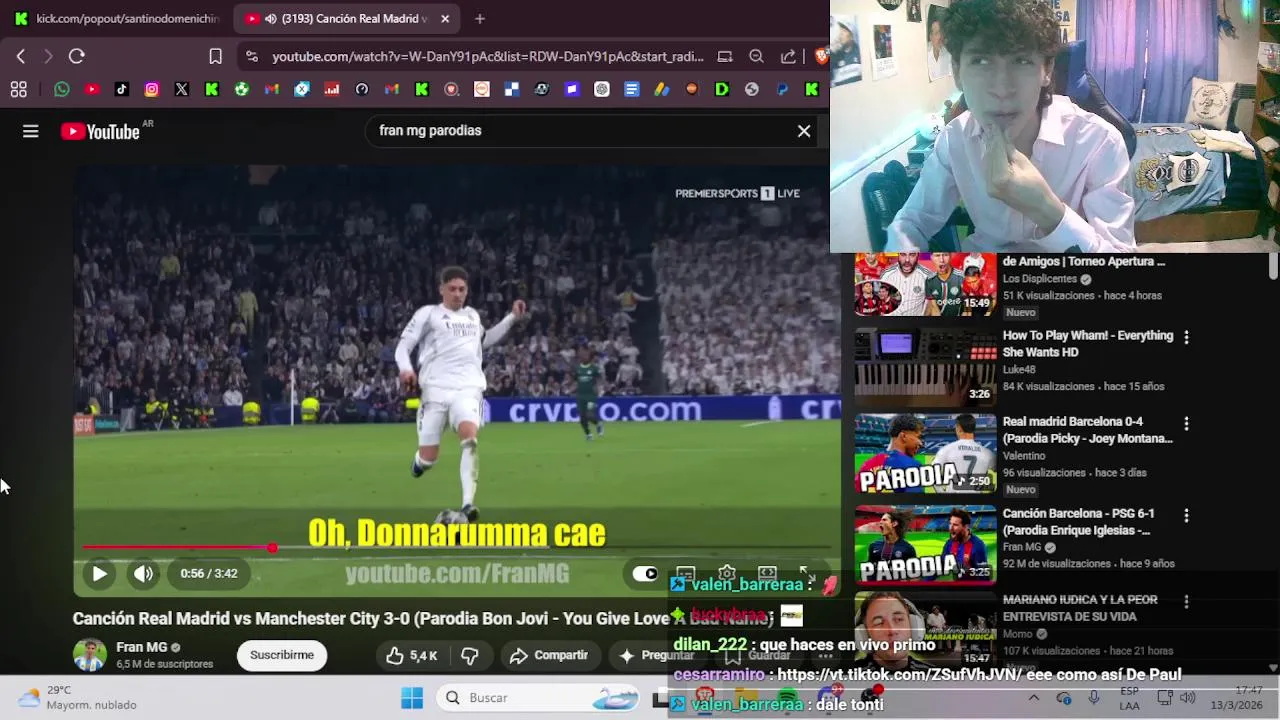Open the Google Docs bookmark
1280x720 pixels.
point(632,89)
